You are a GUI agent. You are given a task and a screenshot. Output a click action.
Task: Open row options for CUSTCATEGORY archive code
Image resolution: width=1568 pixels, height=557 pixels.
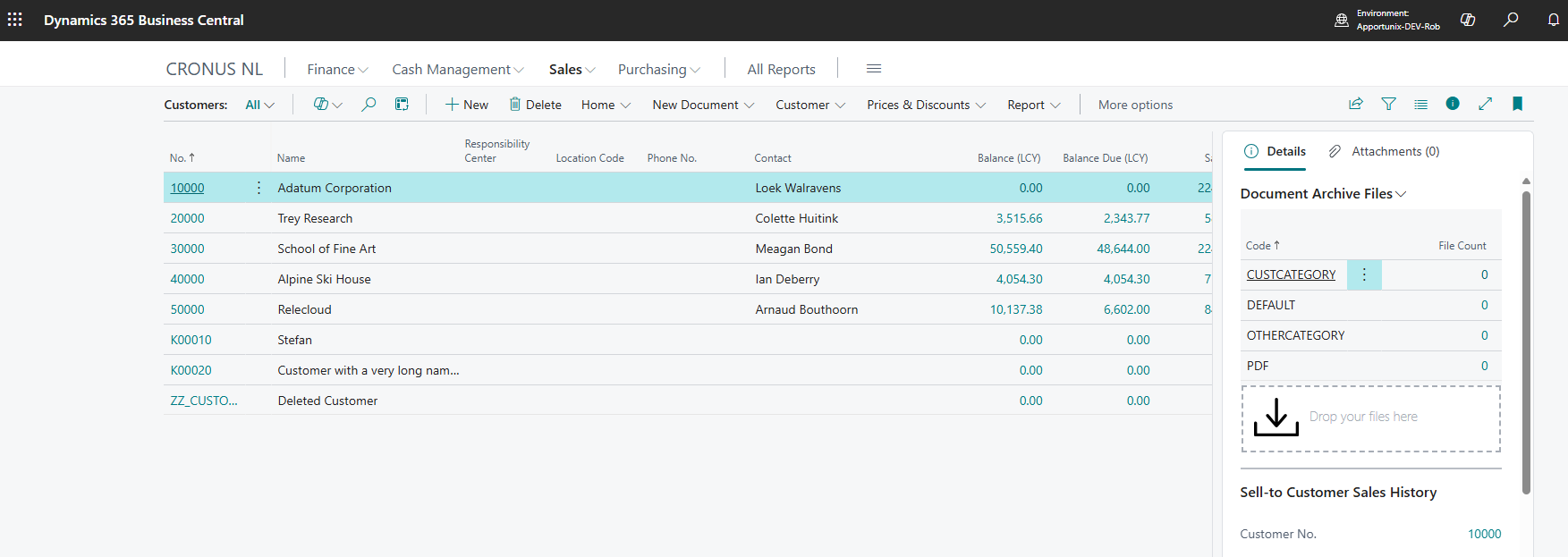[x=1364, y=274]
